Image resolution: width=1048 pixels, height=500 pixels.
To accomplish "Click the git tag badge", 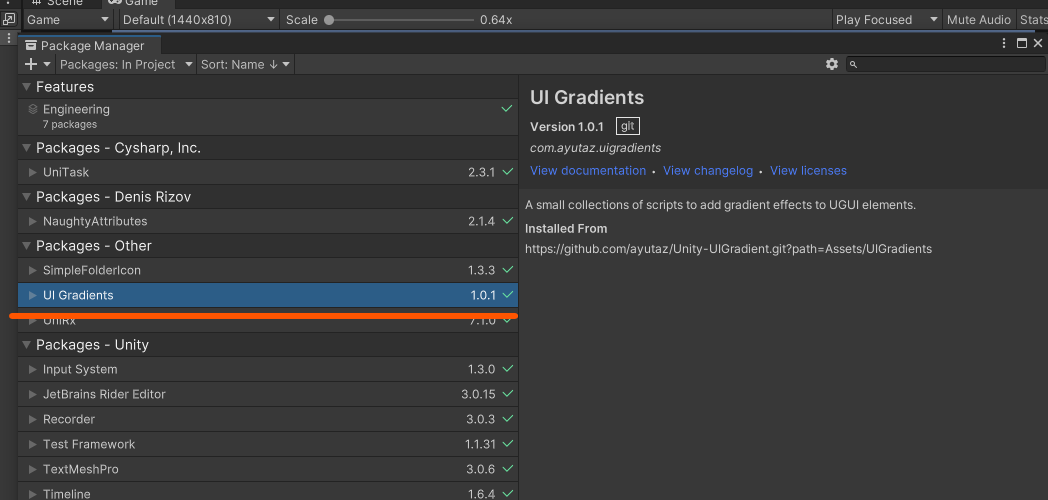I will coord(628,126).
